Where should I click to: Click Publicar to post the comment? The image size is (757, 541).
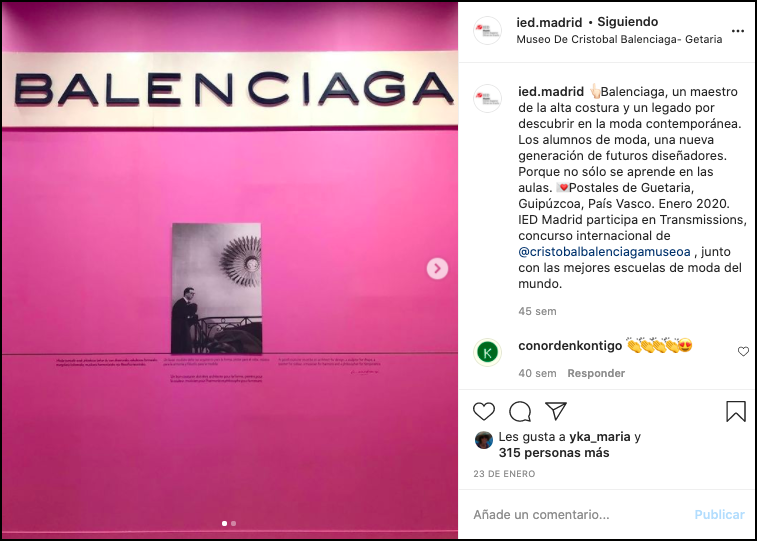(719, 514)
